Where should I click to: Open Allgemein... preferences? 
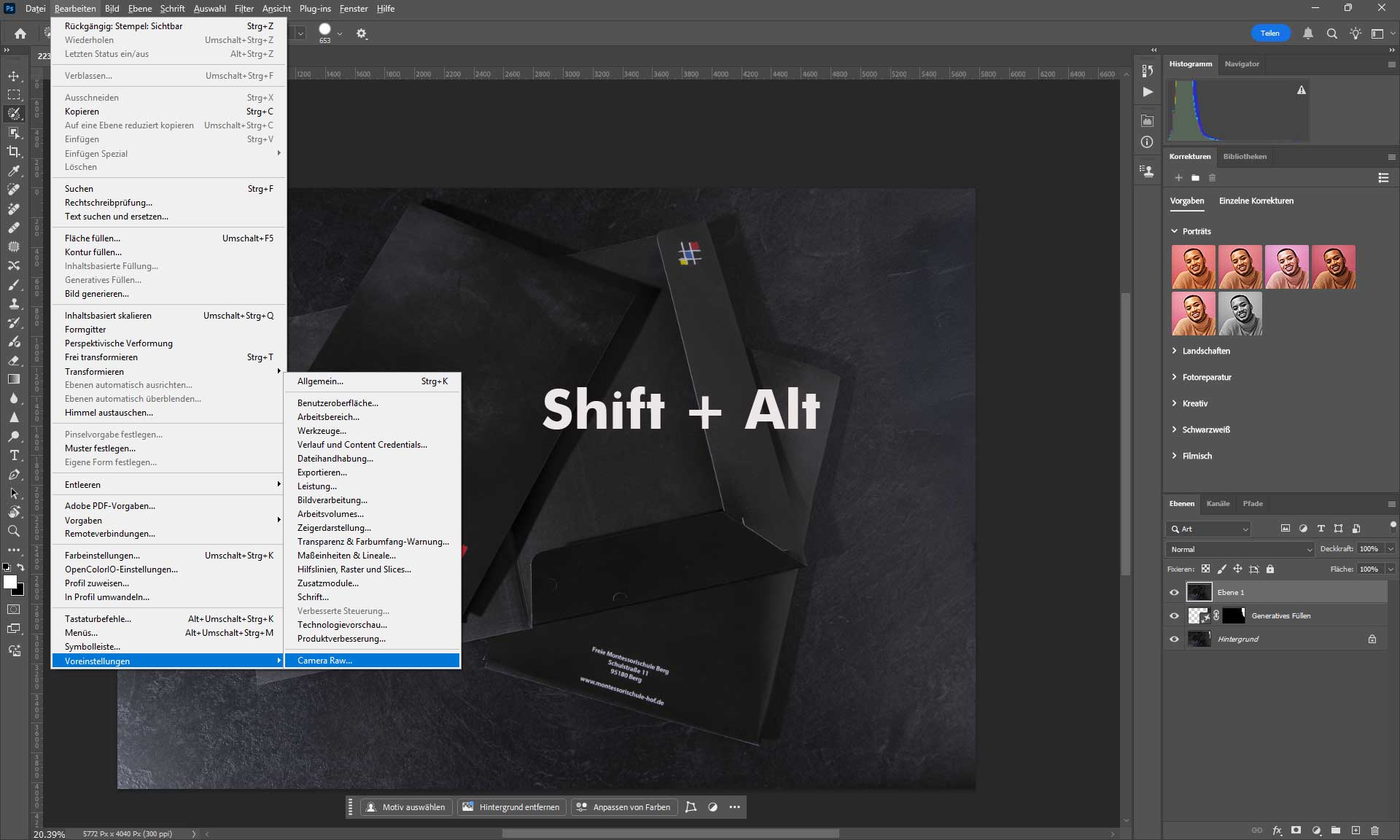coord(372,381)
